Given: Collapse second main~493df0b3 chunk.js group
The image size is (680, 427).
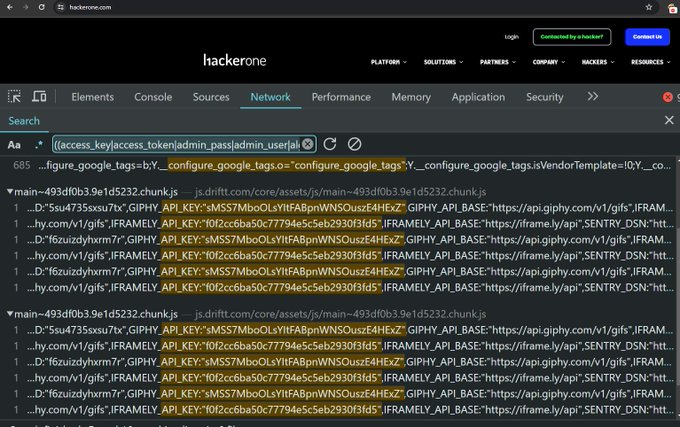Looking at the screenshot, I should 10,313.
